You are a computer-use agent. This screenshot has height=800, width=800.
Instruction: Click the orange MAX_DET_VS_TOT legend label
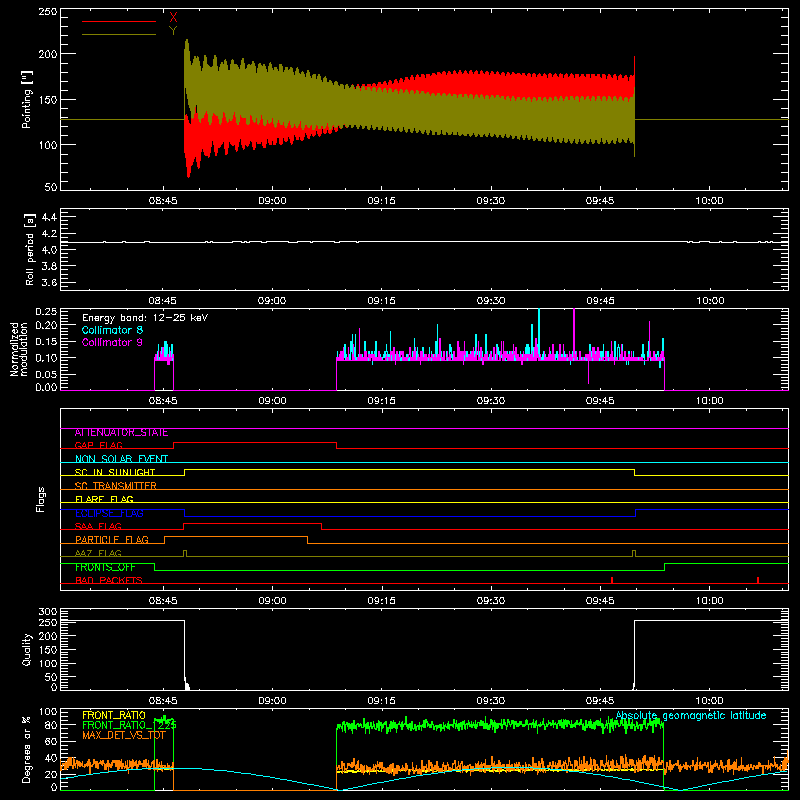tap(124, 735)
